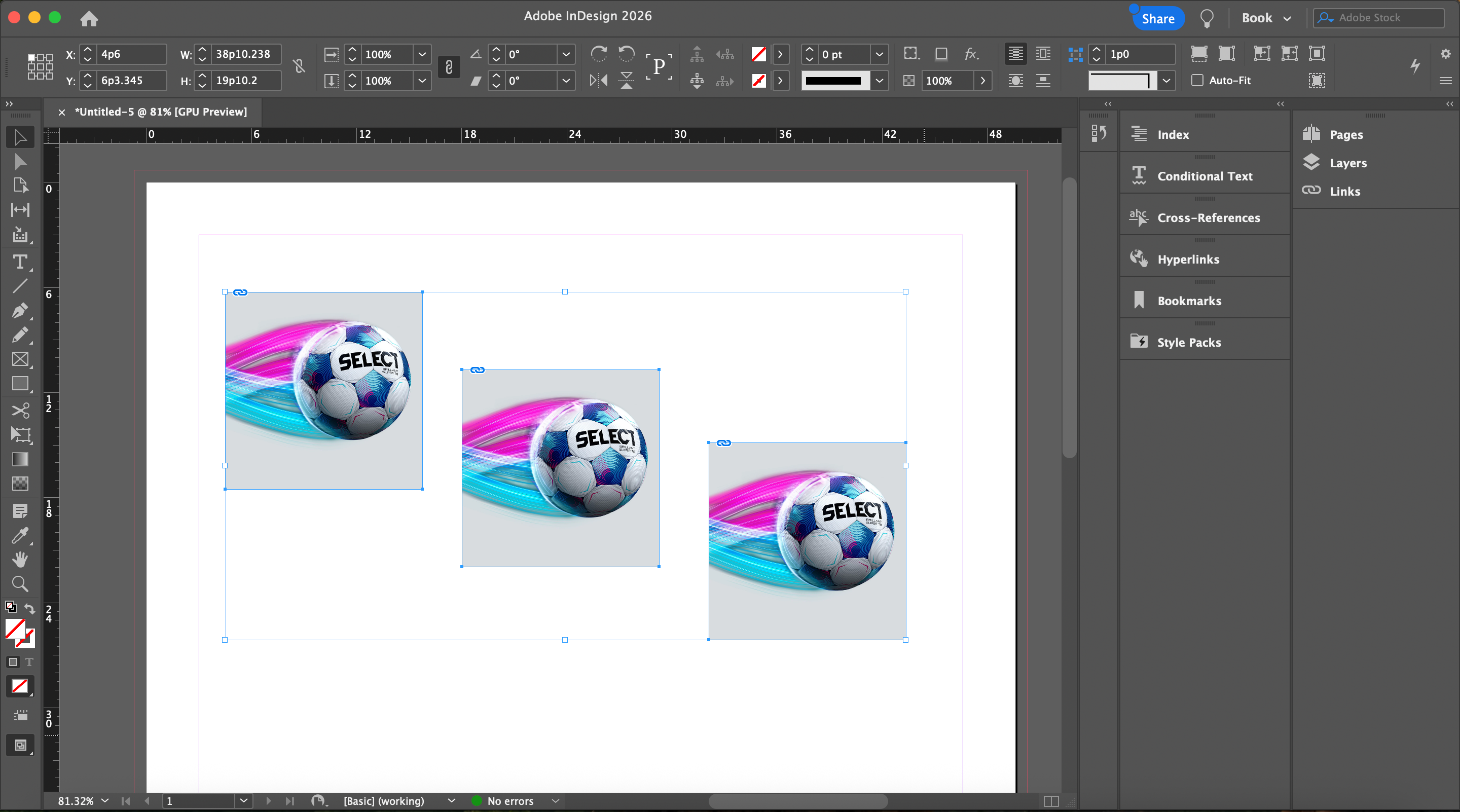Enable the Auto-Fit checkbox
The width and height of the screenshot is (1460, 812).
pyautogui.click(x=1197, y=81)
